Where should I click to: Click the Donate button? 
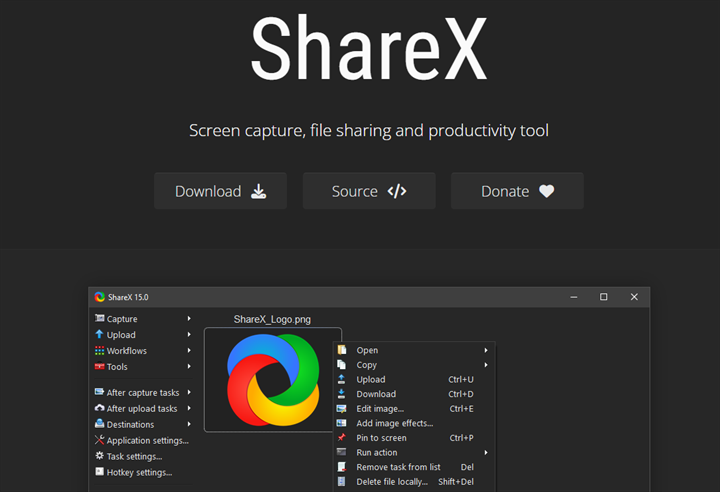(517, 191)
